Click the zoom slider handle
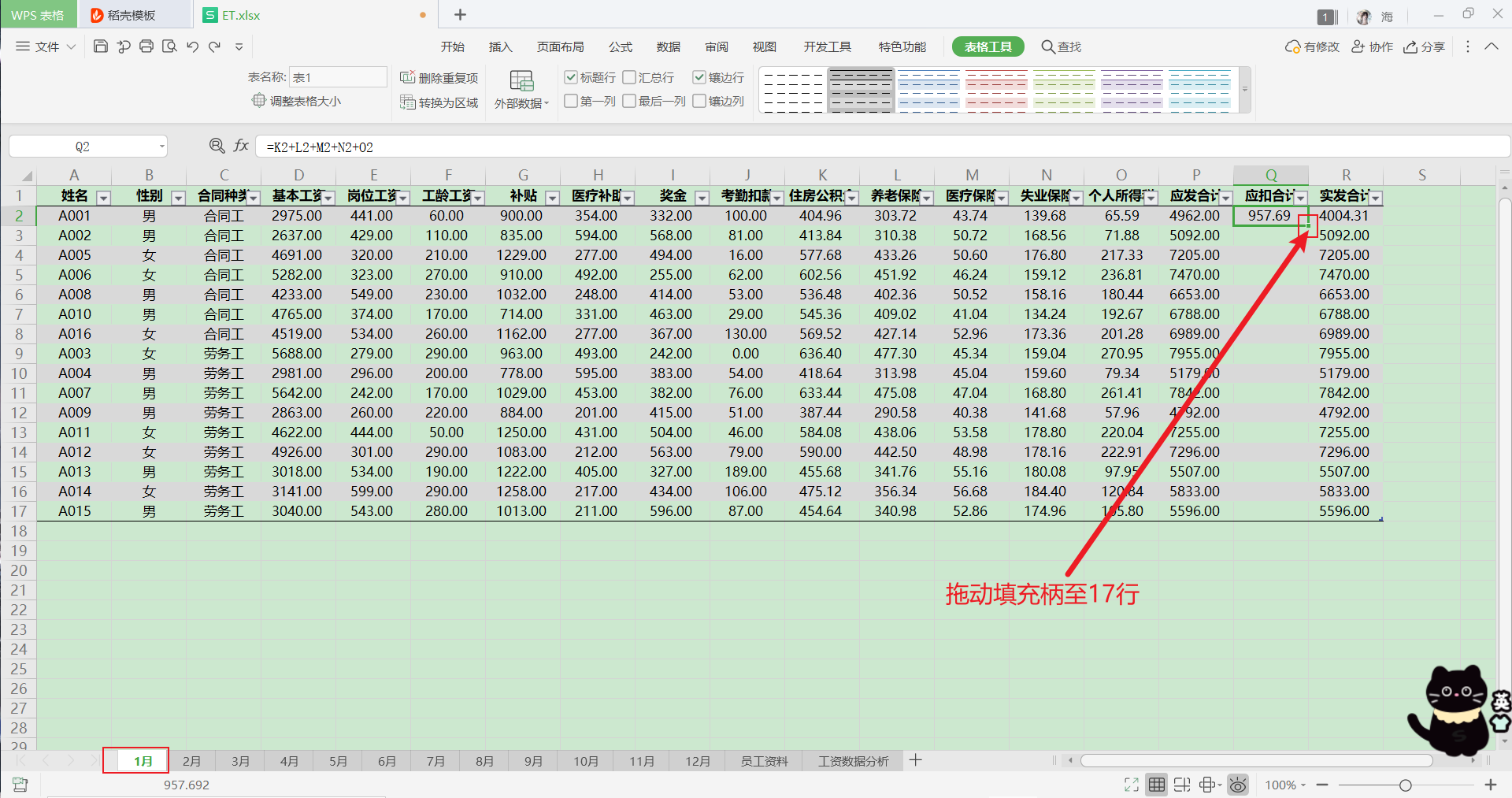Screen dimensions: 1512x798 1405,785
